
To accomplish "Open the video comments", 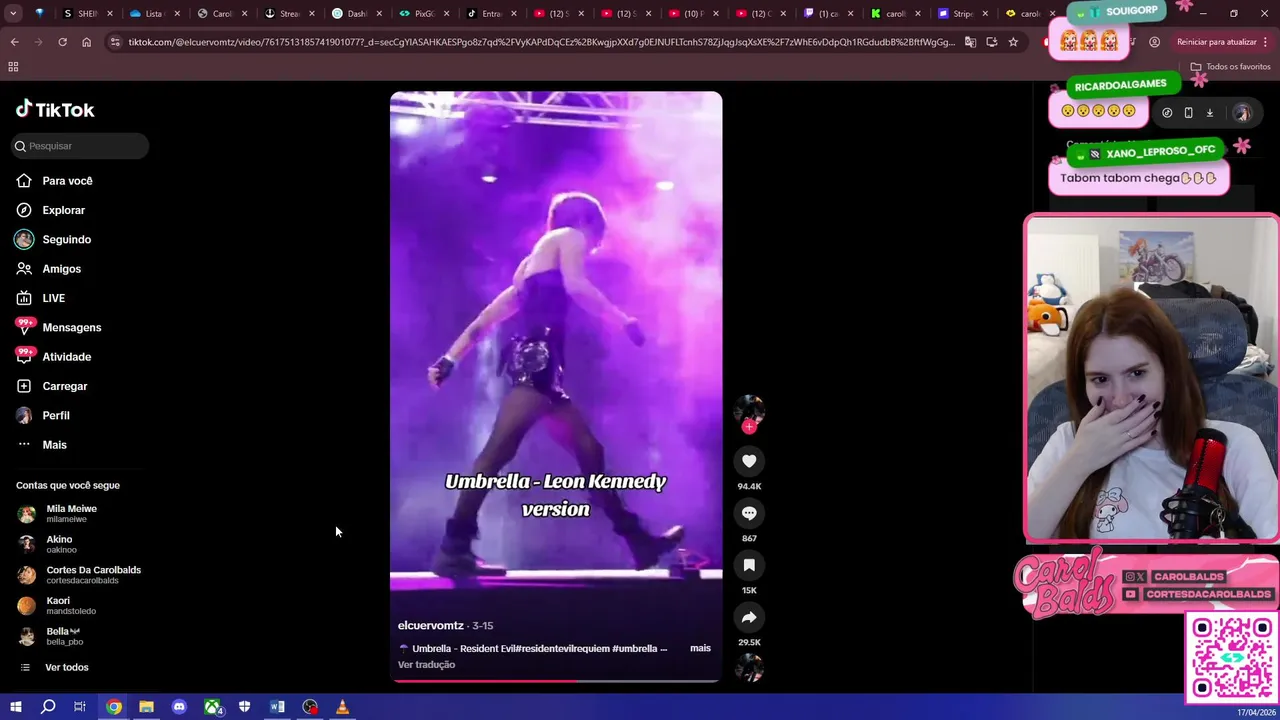I will 749,513.
